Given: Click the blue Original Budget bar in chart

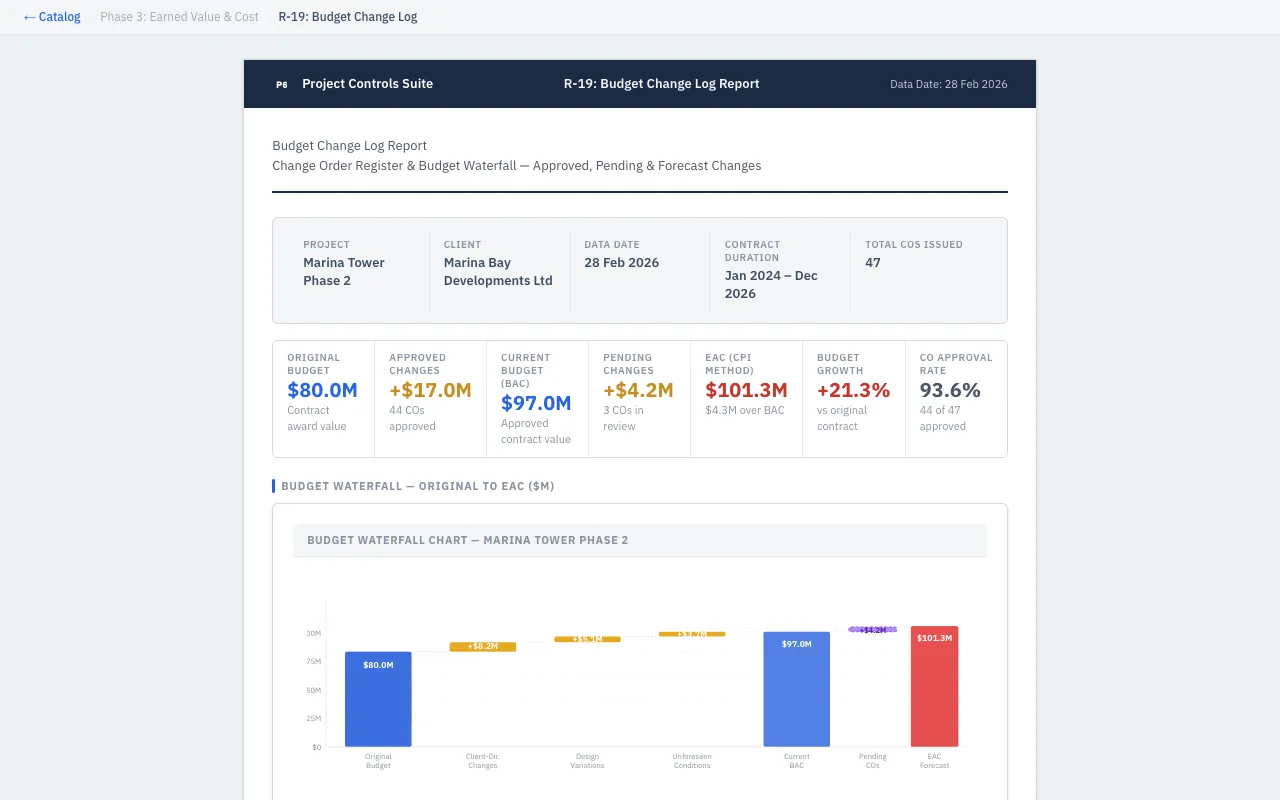Looking at the screenshot, I should coord(378,700).
